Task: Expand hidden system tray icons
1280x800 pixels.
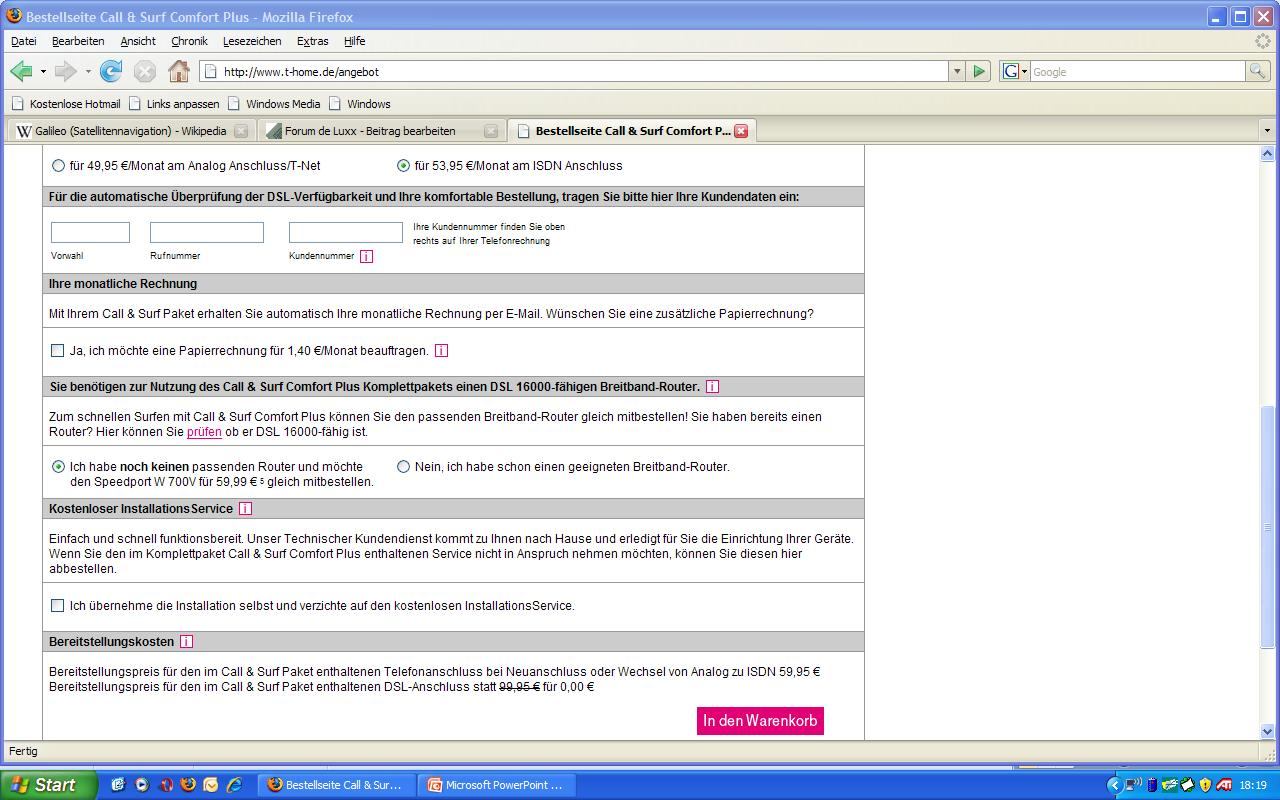Action: [x=1114, y=785]
